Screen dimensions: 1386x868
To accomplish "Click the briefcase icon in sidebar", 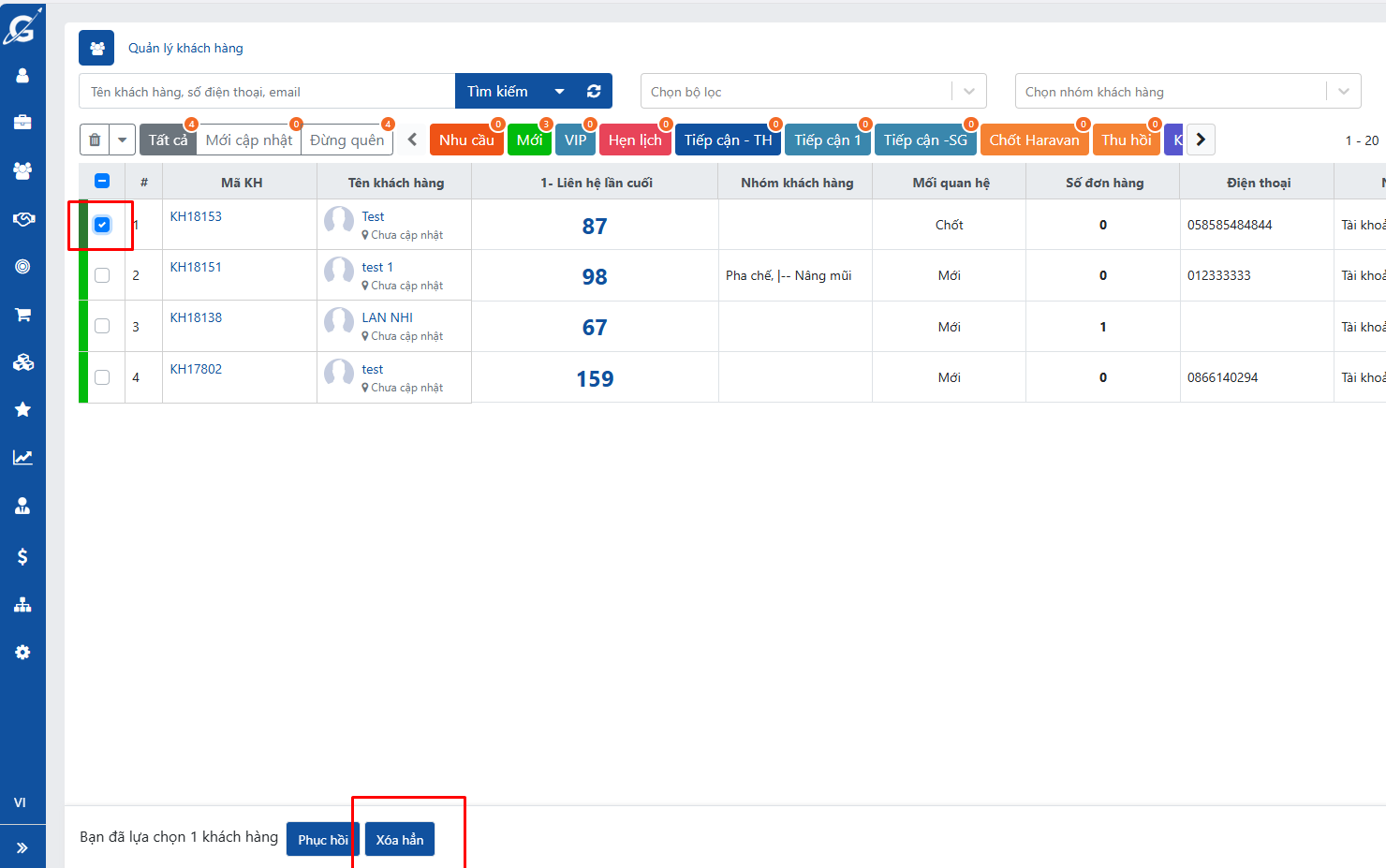I will click(22, 122).
